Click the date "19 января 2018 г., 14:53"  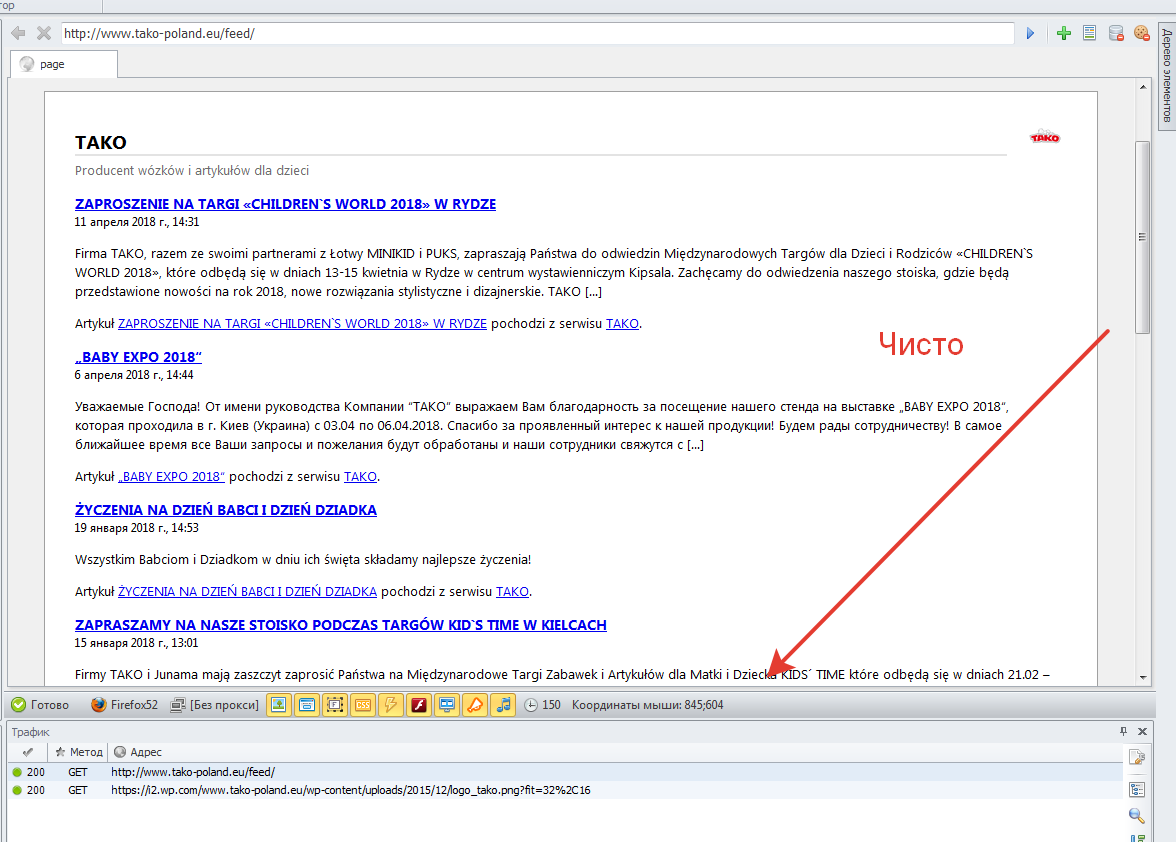pos(136,528)
